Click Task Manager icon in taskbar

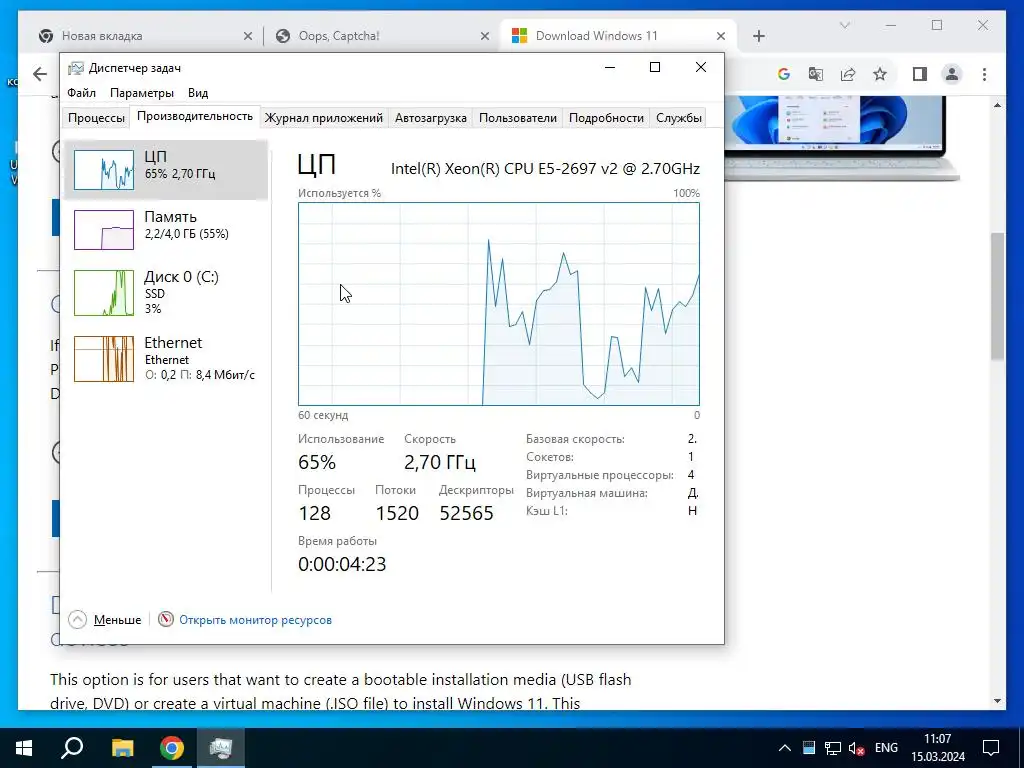pos(221,748)
